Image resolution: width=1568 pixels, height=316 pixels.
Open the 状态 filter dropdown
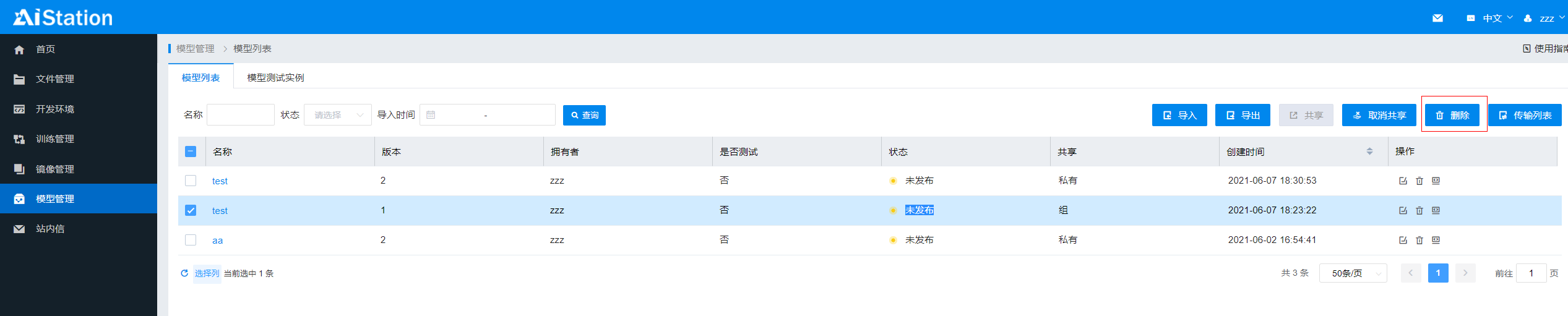click(x=338, y=115)
